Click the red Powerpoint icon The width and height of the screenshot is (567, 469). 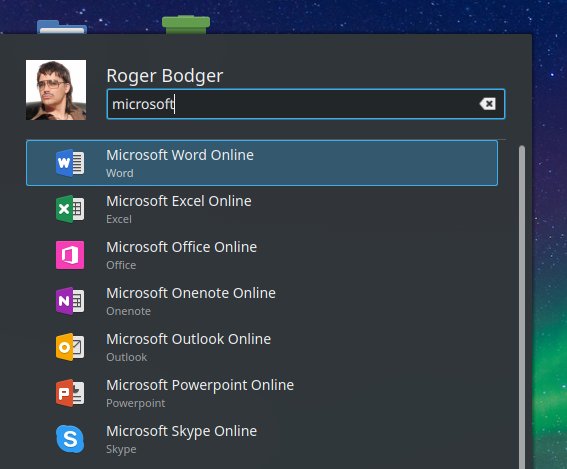70,393
